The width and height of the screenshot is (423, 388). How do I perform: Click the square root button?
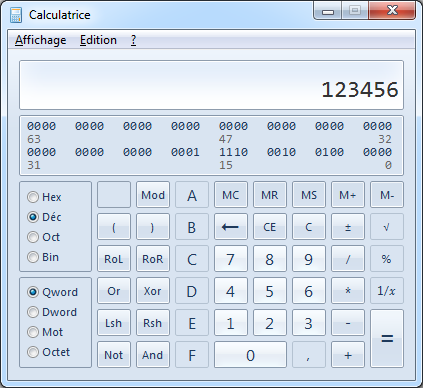click(387, 227)
